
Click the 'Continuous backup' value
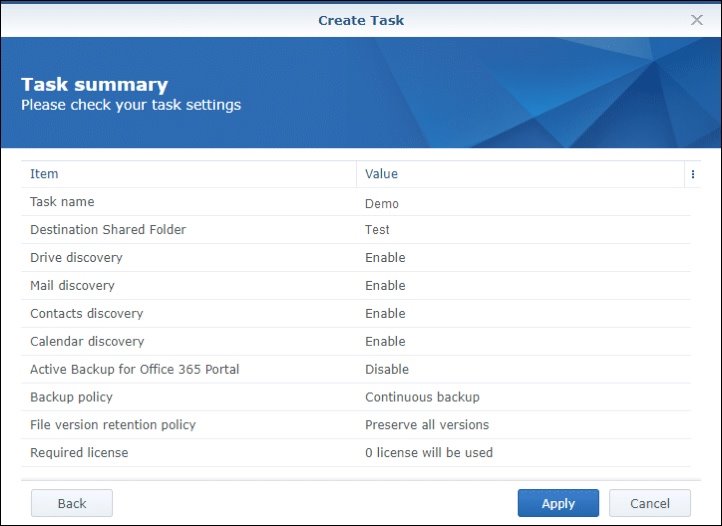point(422,397)
